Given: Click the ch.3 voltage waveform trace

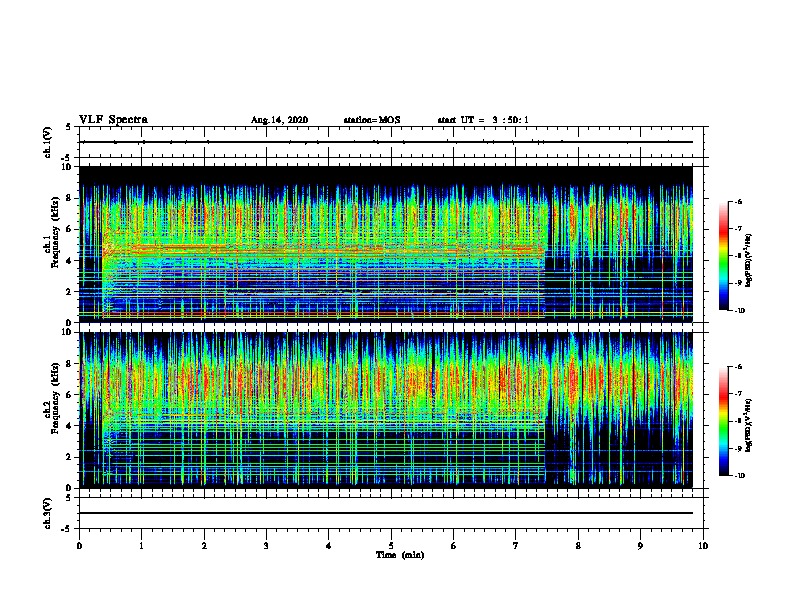Looking at the screenshot, I should [386, 513].
